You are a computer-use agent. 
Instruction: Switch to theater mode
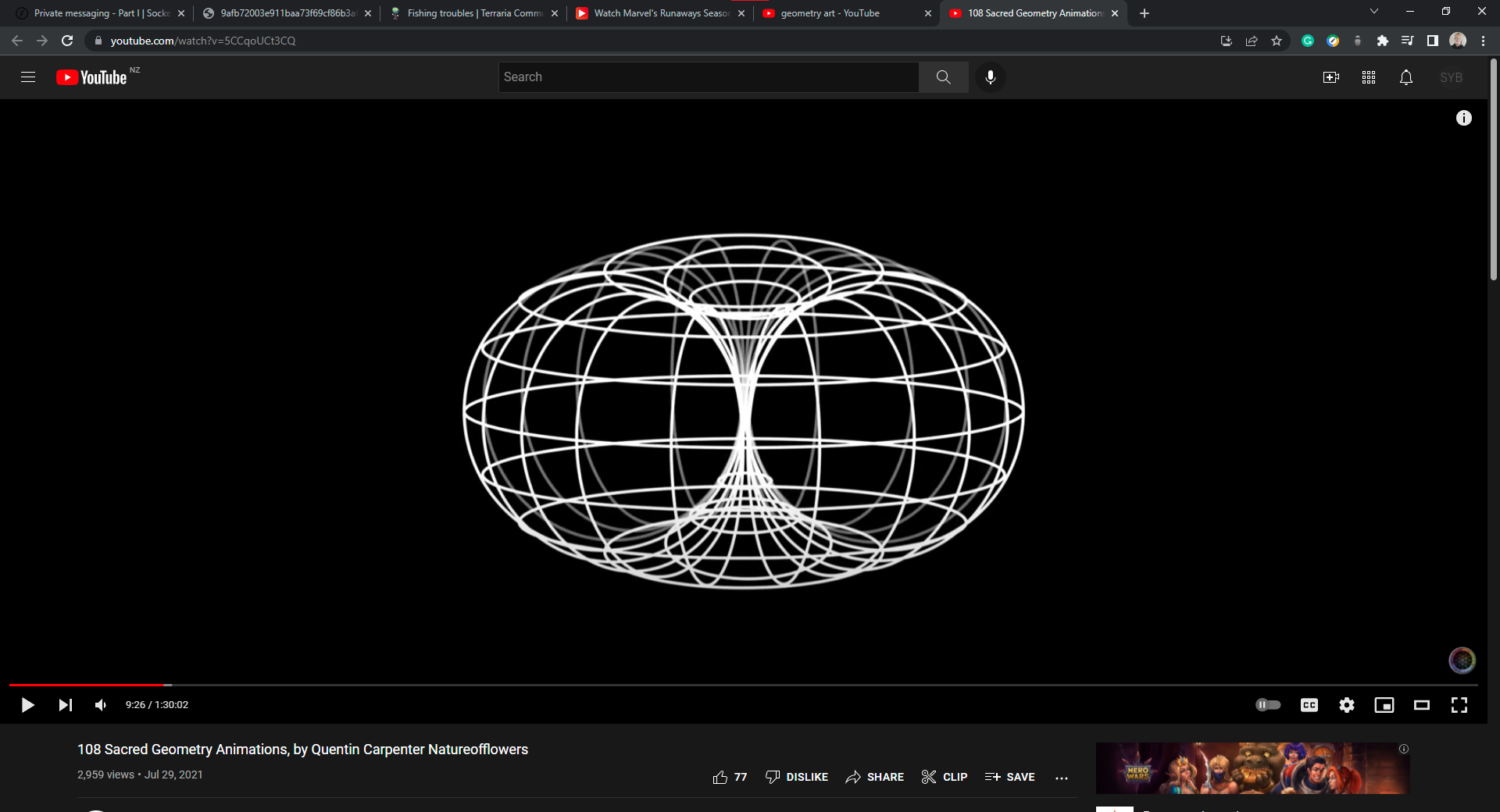point(1421,705)
